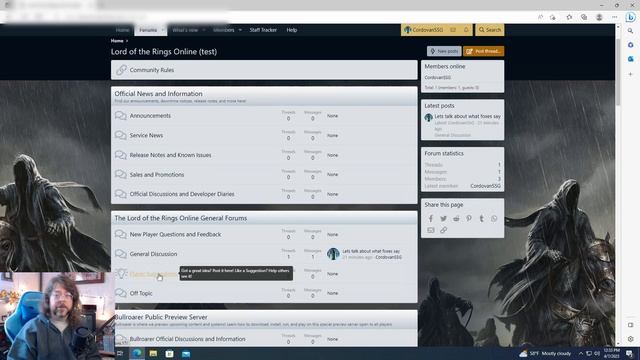The image size is (640, 360).
Task: Click CordovanSSG avatar in General Discussion row
Action: (x=333, y=254)
